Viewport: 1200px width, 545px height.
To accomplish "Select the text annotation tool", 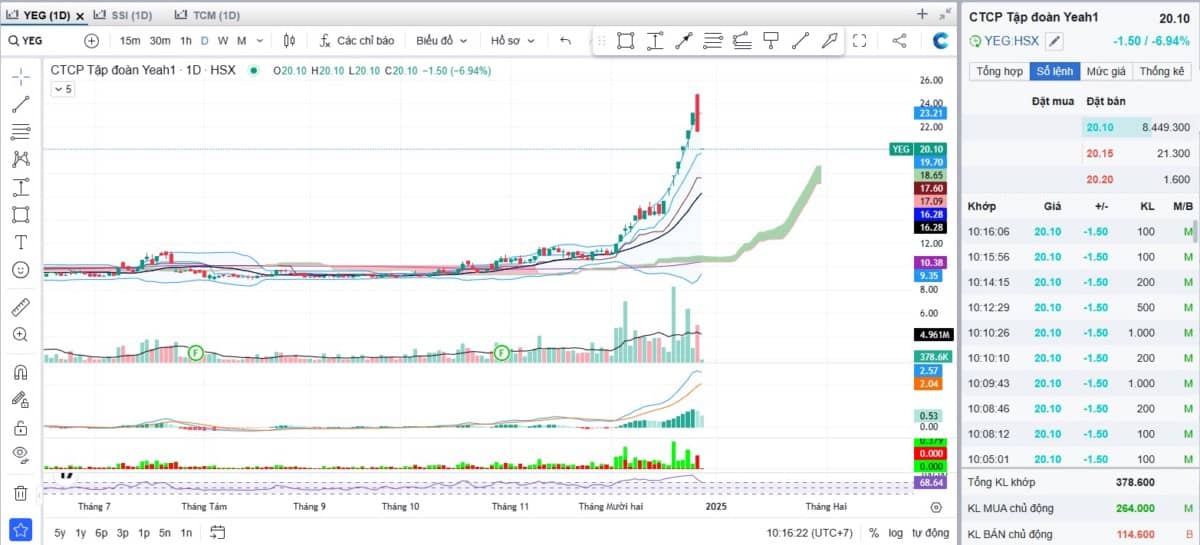I will pyautogui.click(x=20, y=242).
